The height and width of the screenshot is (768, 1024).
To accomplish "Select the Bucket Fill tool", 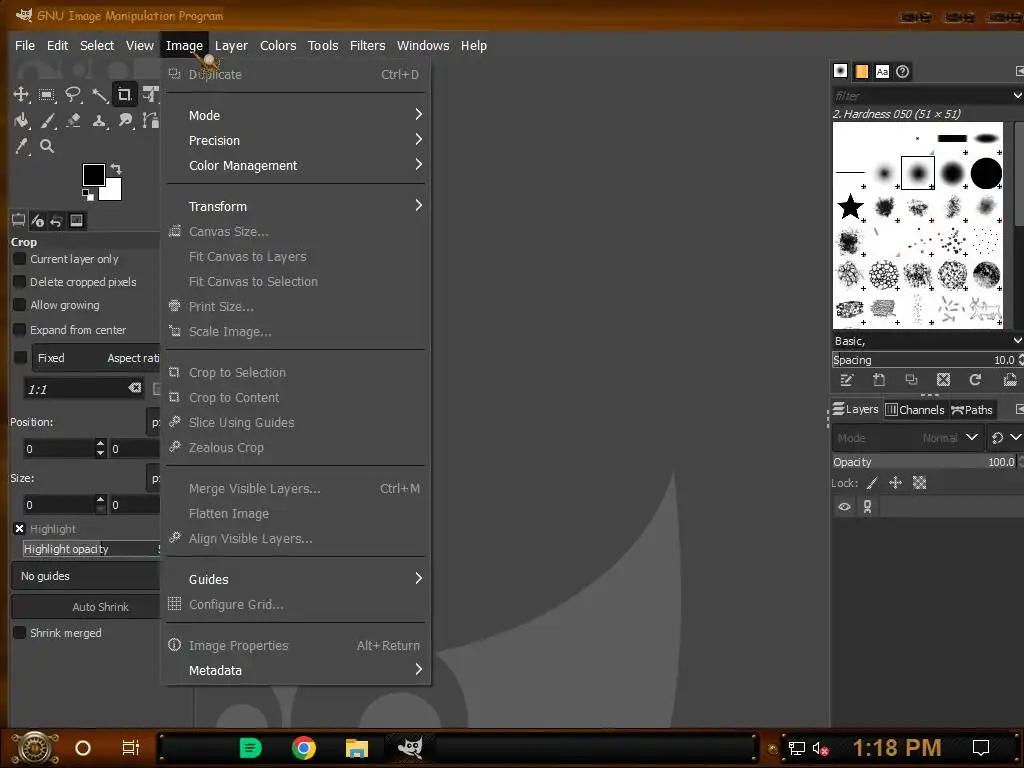I will click(x=21, y=121).
